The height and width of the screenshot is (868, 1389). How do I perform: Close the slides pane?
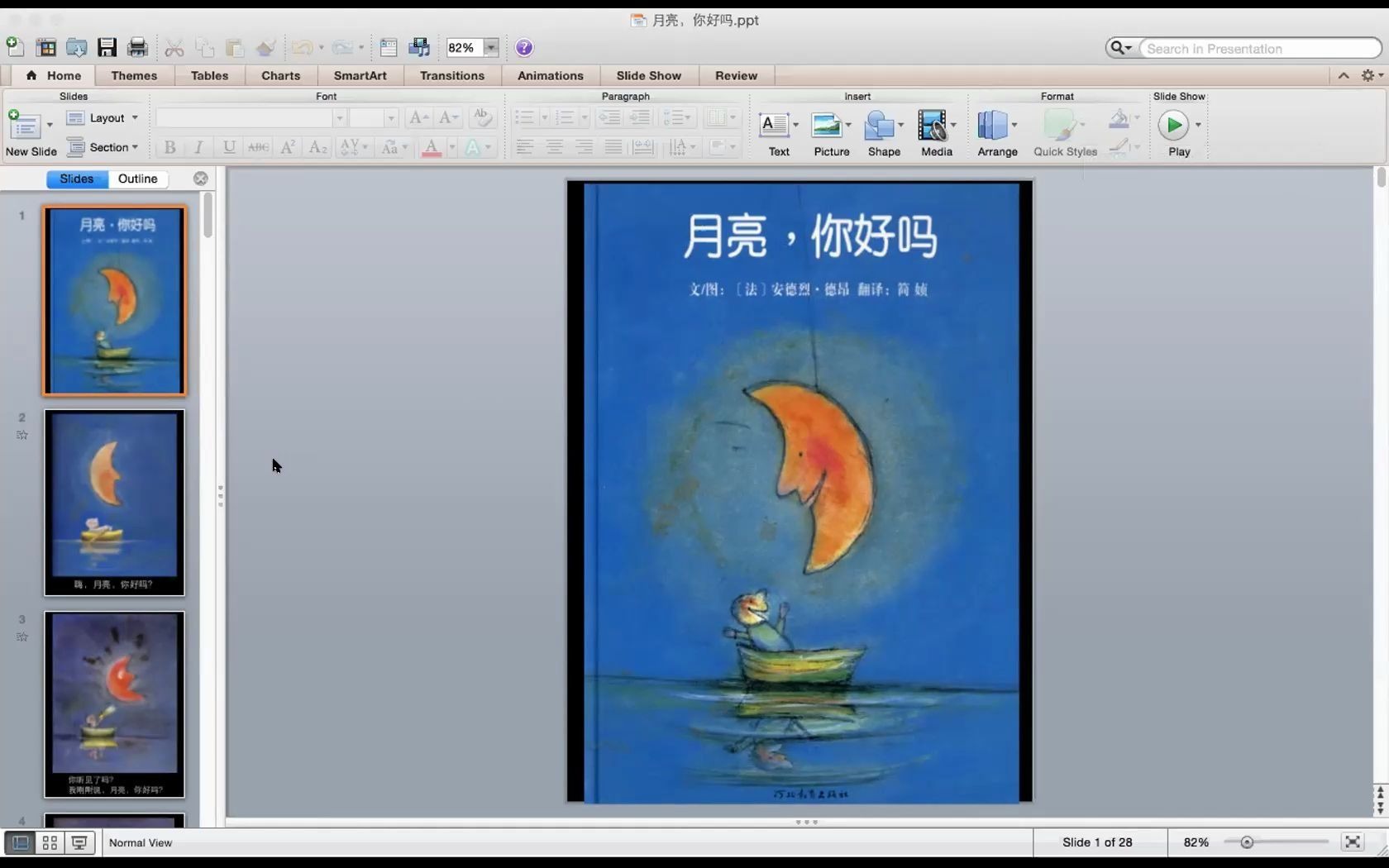(x=201, y=179)
